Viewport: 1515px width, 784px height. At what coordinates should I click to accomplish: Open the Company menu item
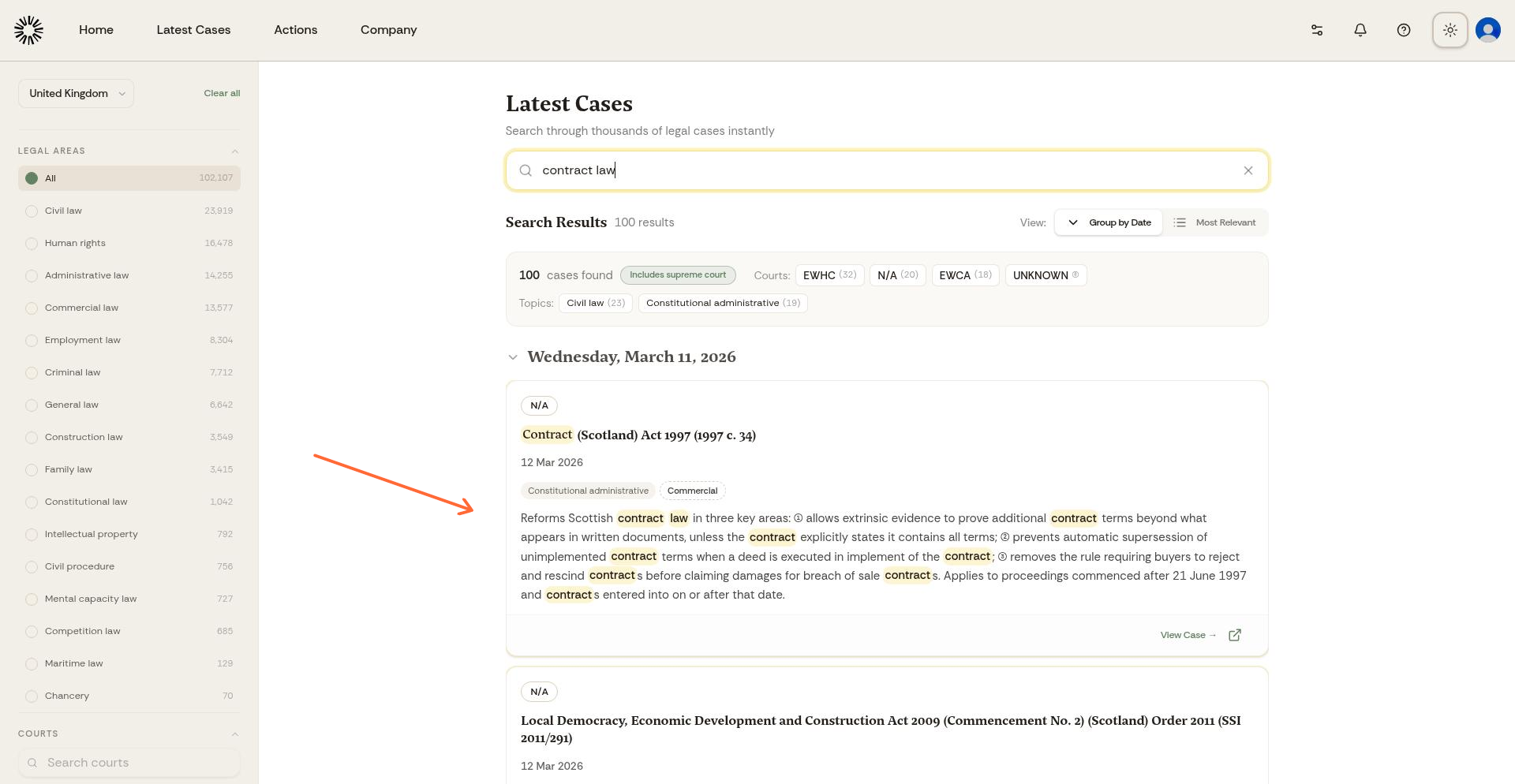[x=388, y=30]
